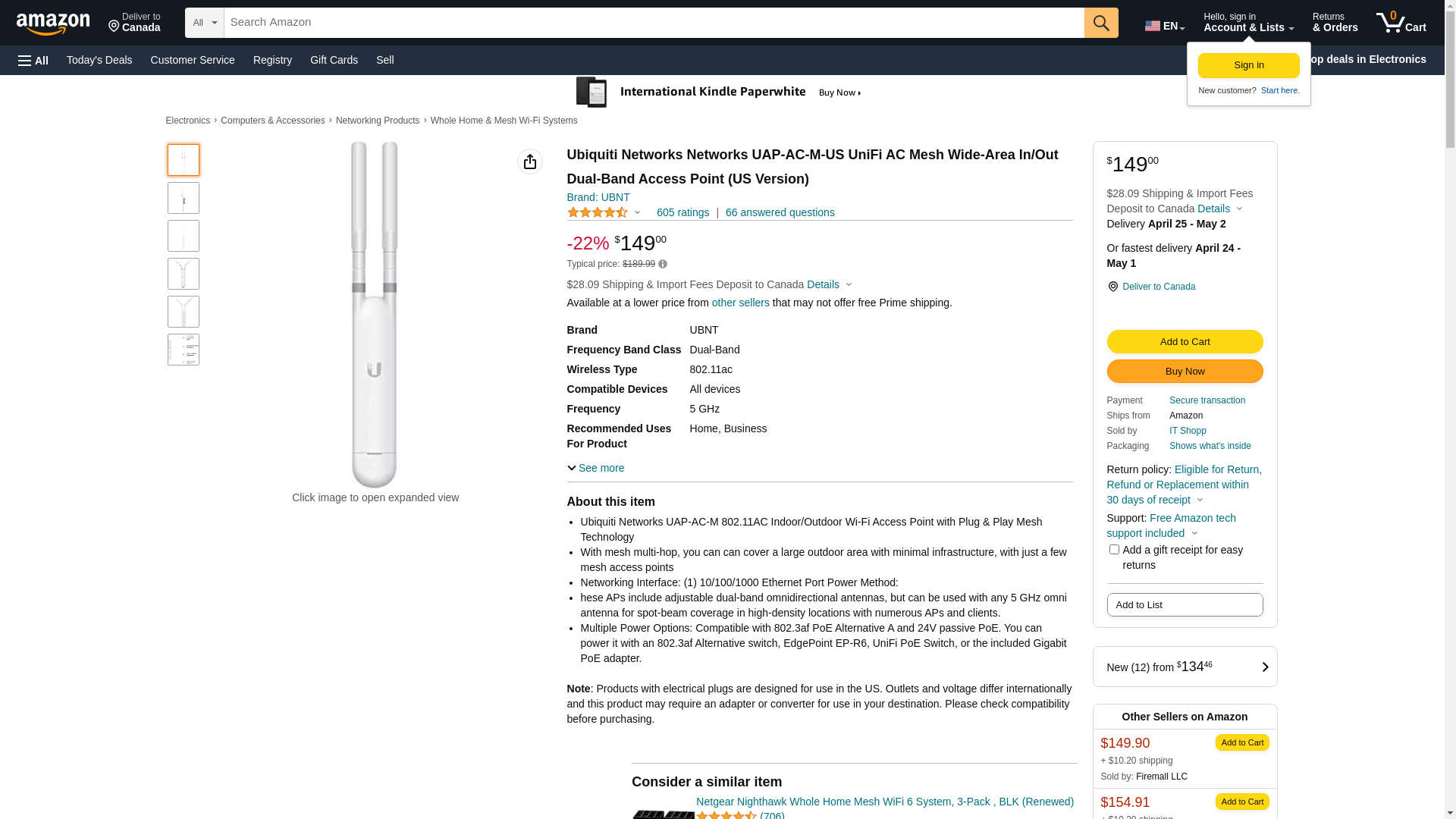This screenshot has height=819, width=1456.
Task: Open the Add to List dropdown
Action: point(1184,605)
